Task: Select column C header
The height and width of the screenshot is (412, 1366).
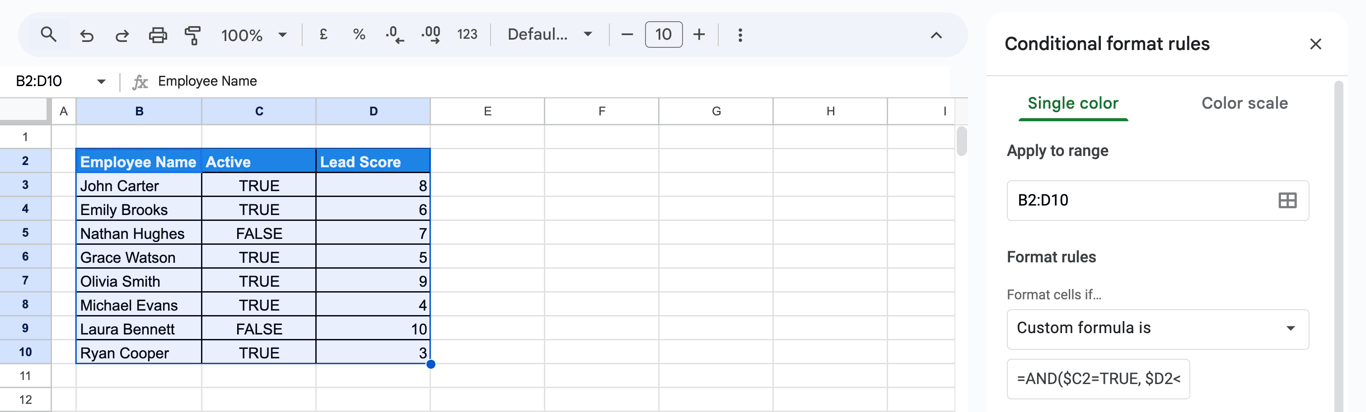Action: pyautogui.click(x=259, y=111)
